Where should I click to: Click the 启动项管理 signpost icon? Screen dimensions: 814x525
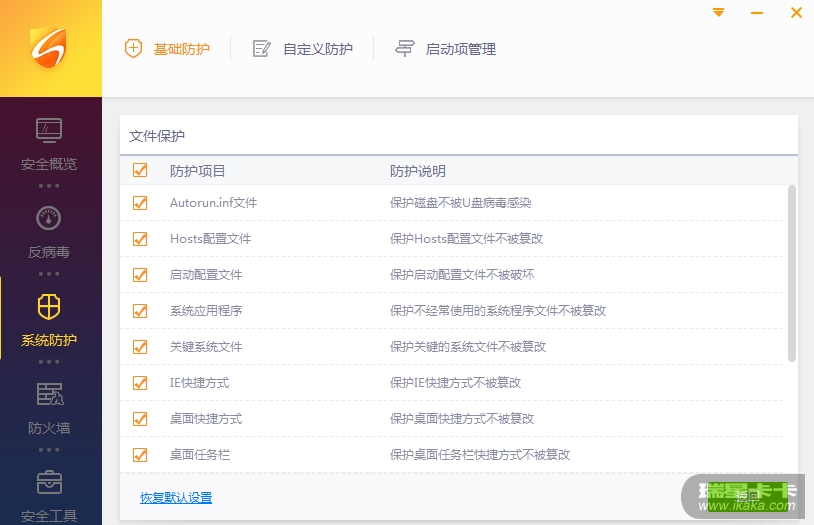pyautogui.click(x=404, y=48)
